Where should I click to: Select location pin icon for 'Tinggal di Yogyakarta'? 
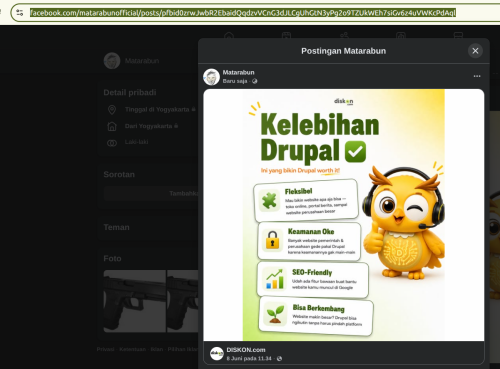coord(112,110)
